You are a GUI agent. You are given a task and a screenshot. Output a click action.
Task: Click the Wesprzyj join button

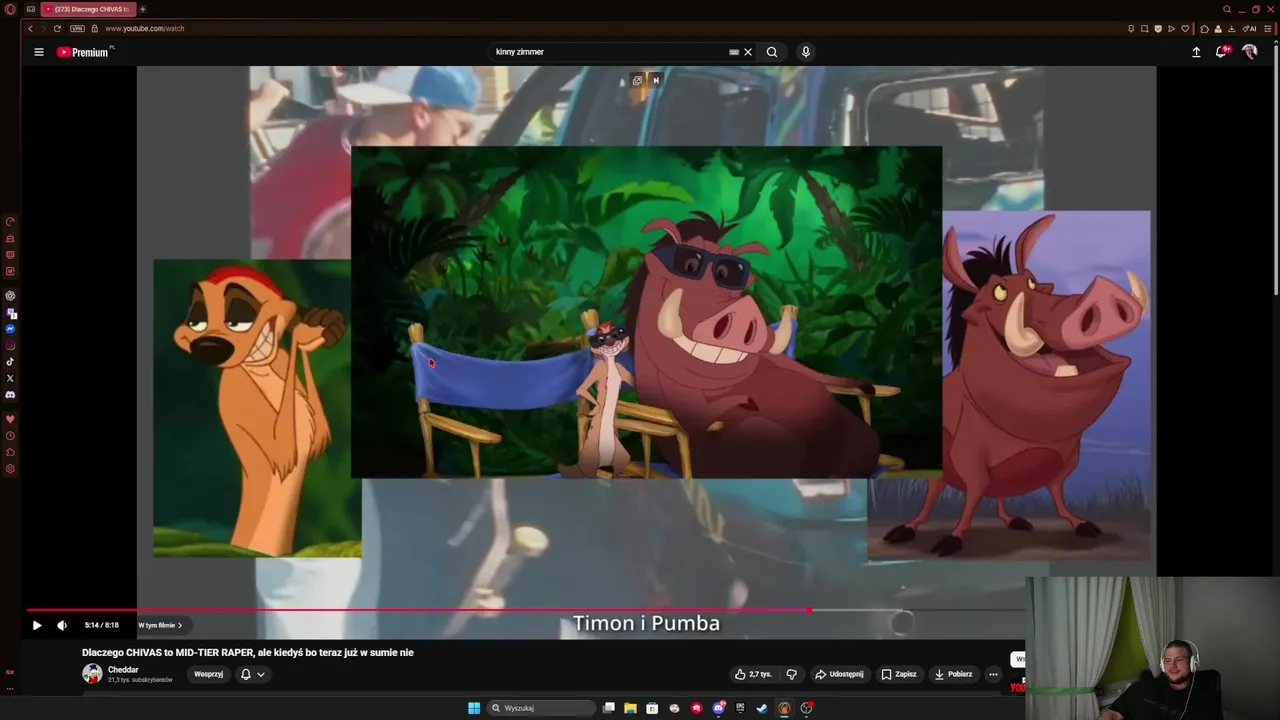[209, 674]
